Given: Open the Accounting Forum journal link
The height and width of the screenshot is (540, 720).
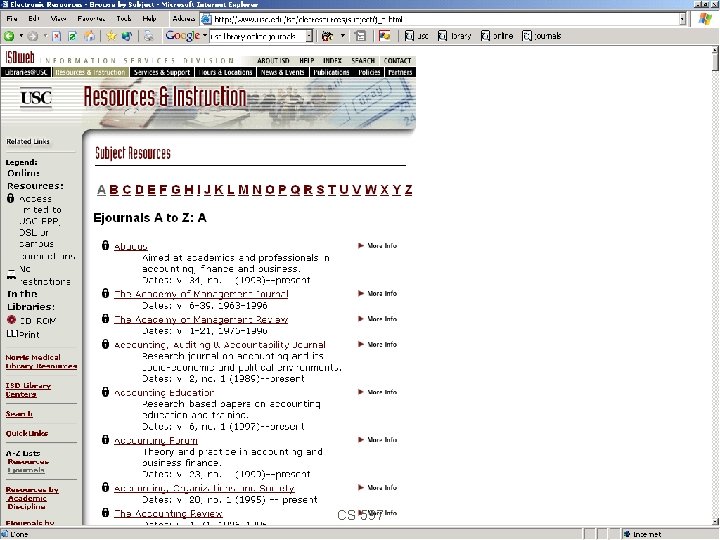Looking at the screenshot, I should 156,440.
